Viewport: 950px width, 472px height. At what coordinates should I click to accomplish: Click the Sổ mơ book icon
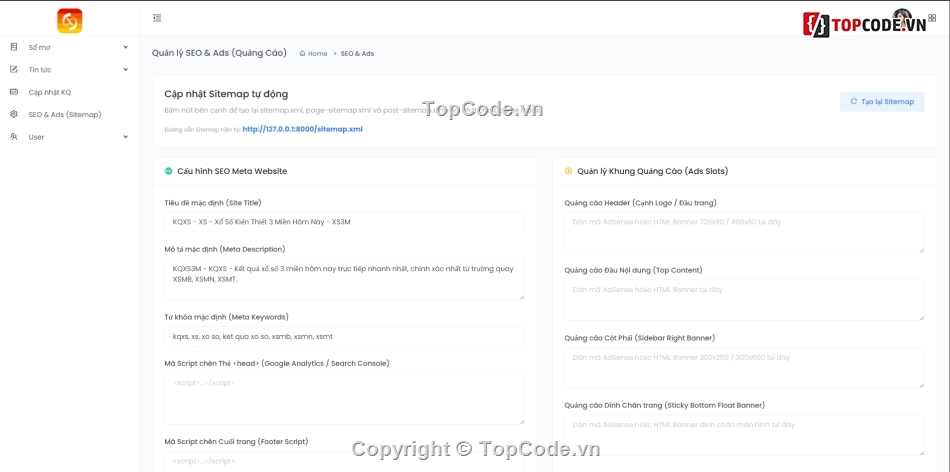[x=14, y=47]
